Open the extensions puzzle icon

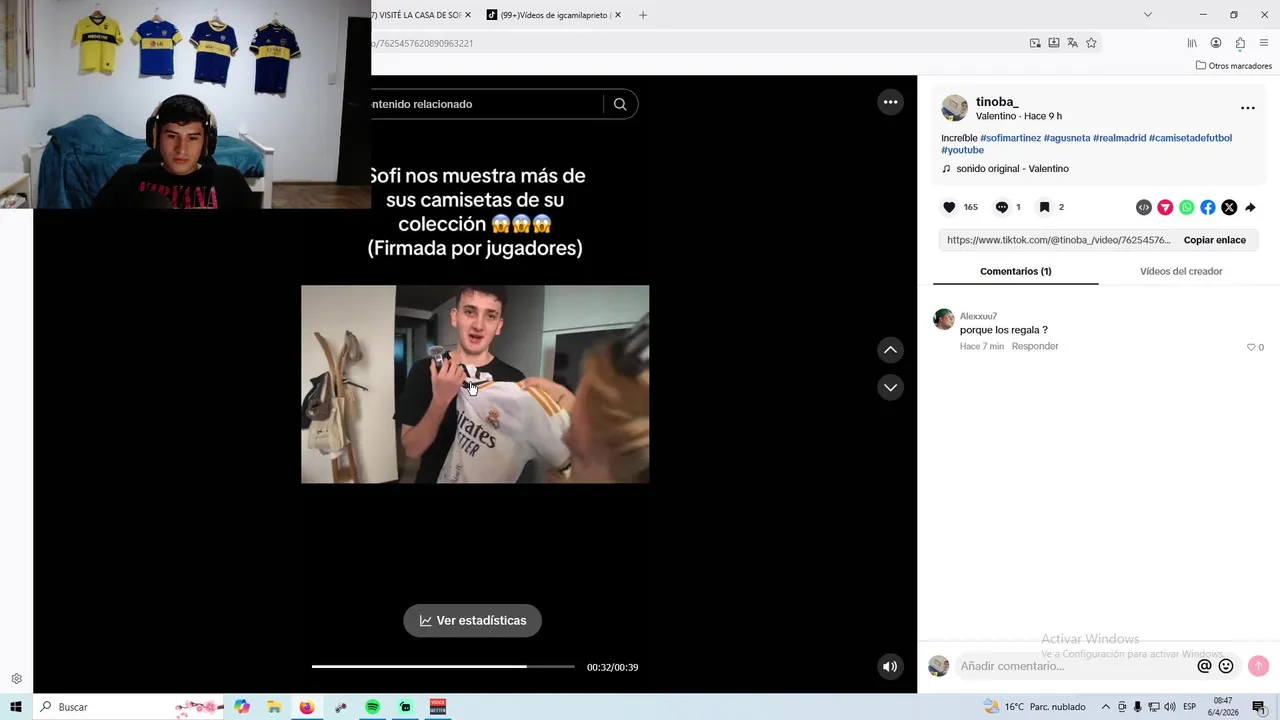point(1240,43)
